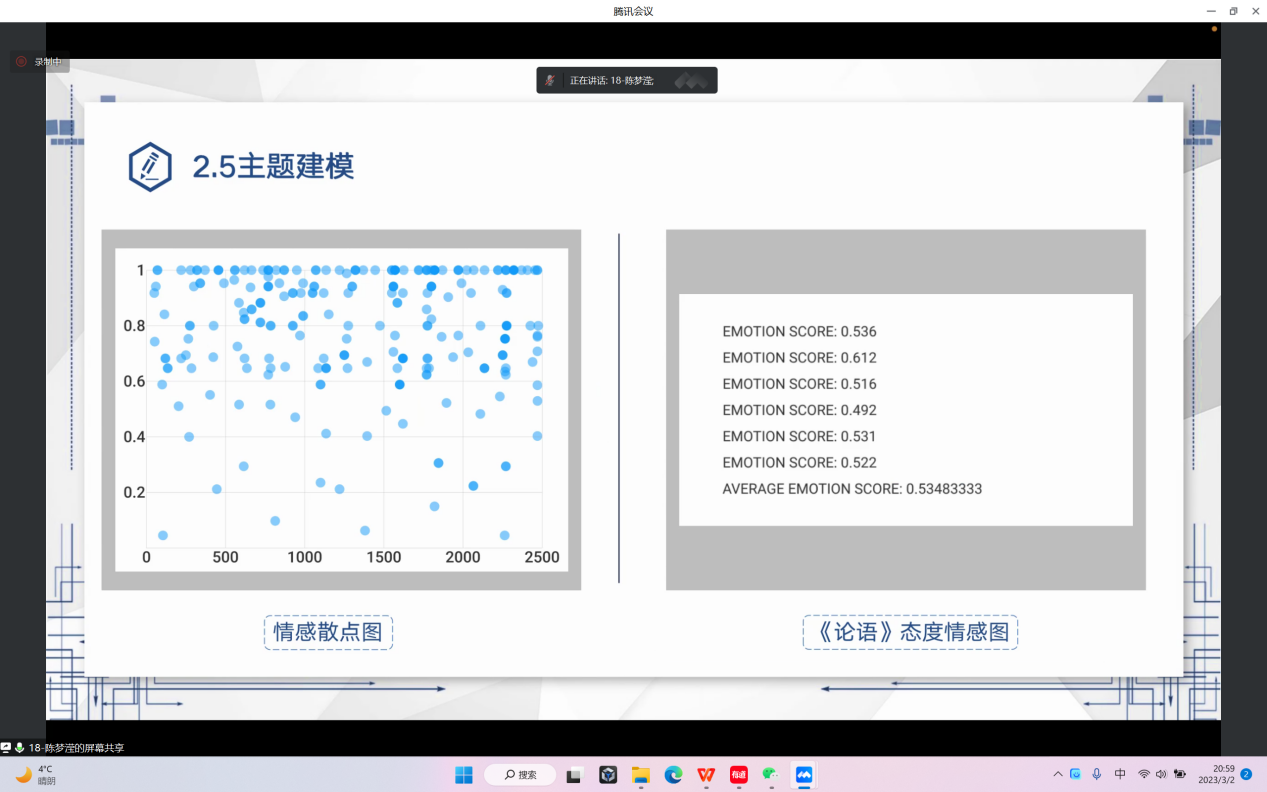Image resolution: width=1267 pixels, height=792 pixels.
Task: Open Task View in the taskbar
Action: (x=575, y=775)
